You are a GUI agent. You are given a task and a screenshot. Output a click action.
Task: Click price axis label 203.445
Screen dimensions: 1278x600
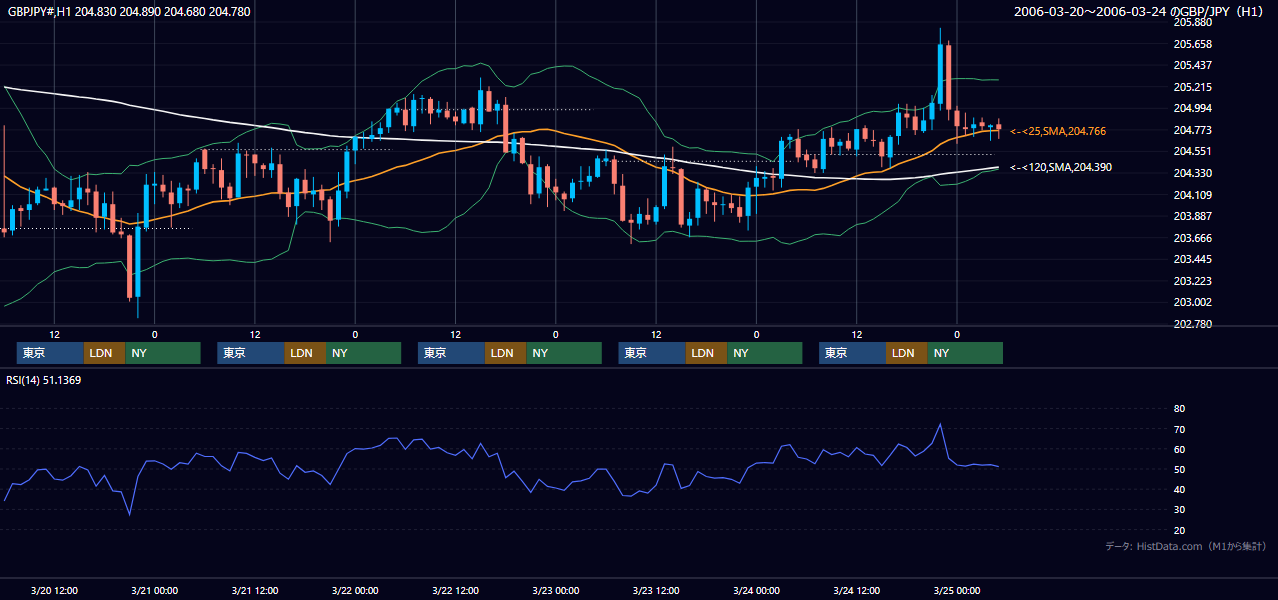pyautogui.click(x=1192, y=260)
